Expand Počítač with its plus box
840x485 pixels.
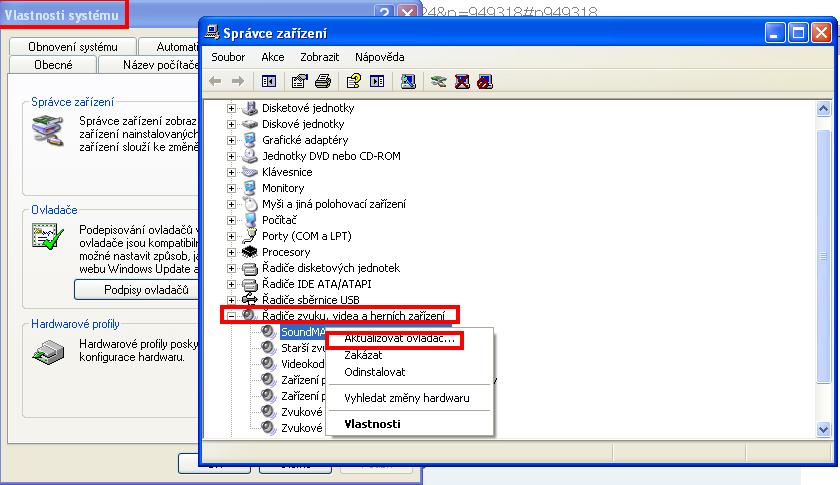pyautogui.click(x=231, y=220)
